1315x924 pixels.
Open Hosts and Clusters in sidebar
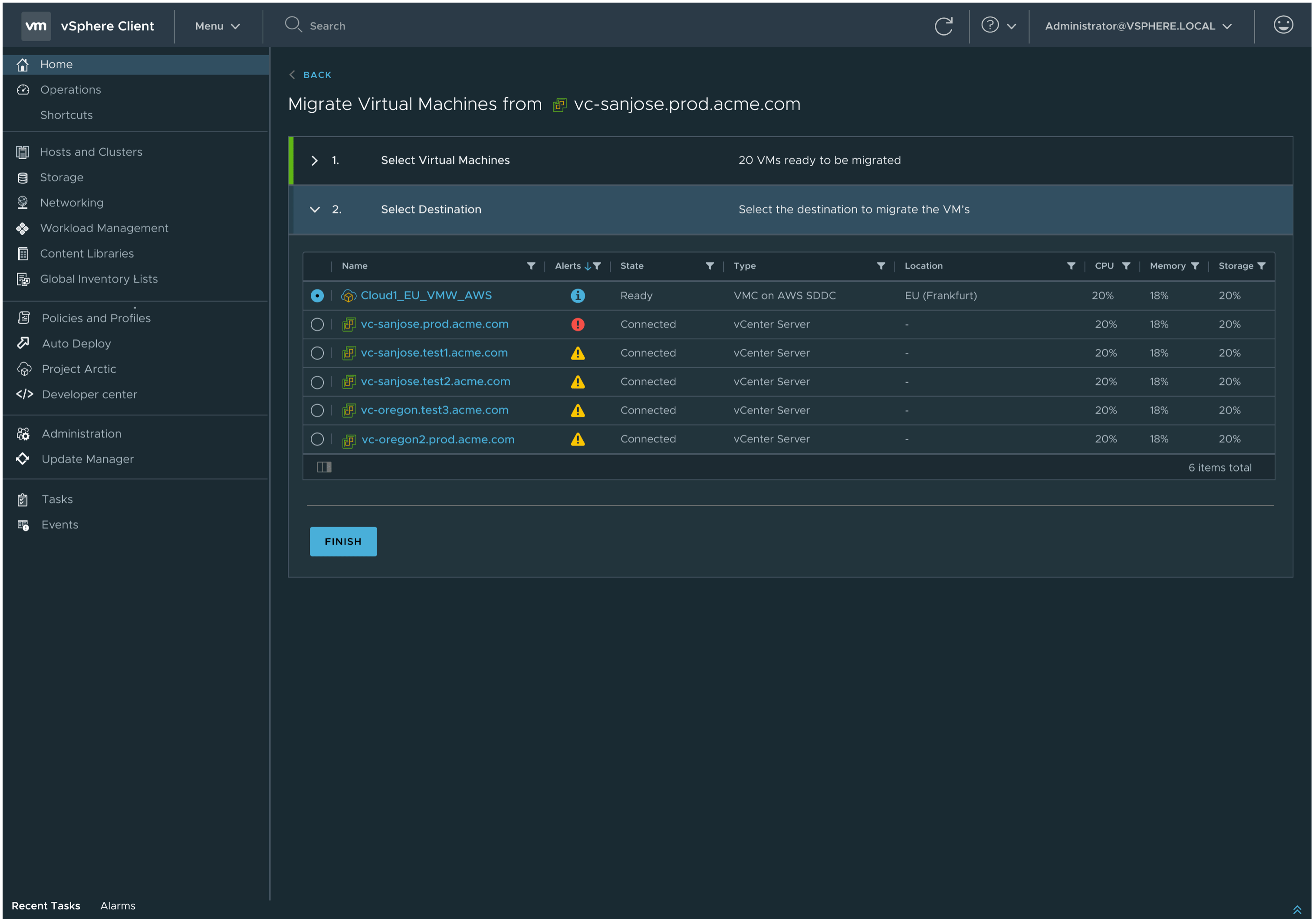click(91, 152)
